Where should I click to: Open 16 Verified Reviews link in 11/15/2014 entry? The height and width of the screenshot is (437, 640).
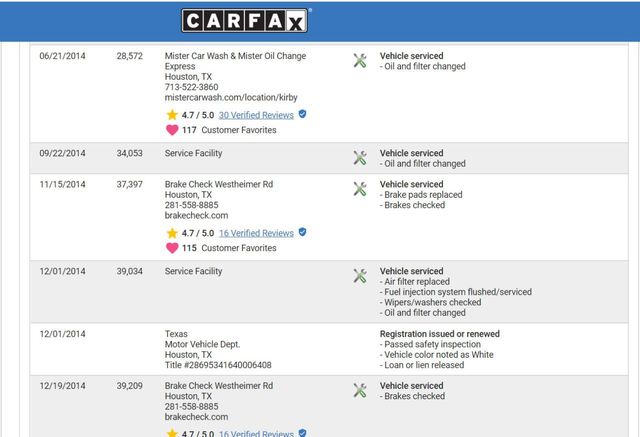(x=256, y=233)
